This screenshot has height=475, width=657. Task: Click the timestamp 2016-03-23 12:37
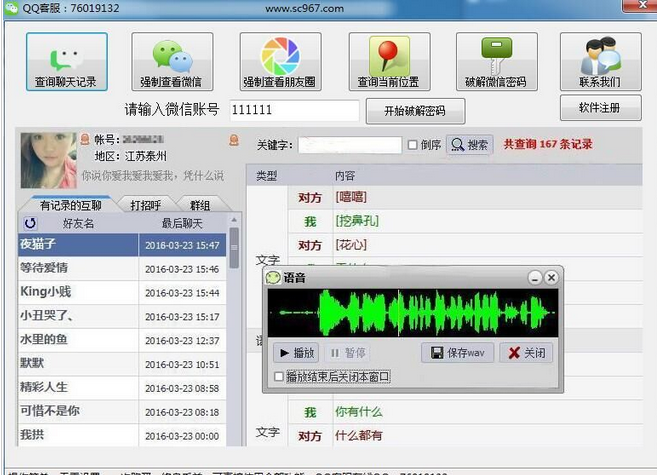click(182, 341)
